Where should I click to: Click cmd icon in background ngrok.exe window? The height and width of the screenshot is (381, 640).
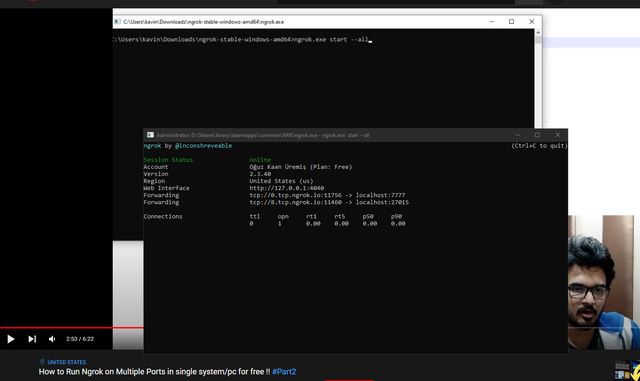pyautogui.click(x=118, y=22)
